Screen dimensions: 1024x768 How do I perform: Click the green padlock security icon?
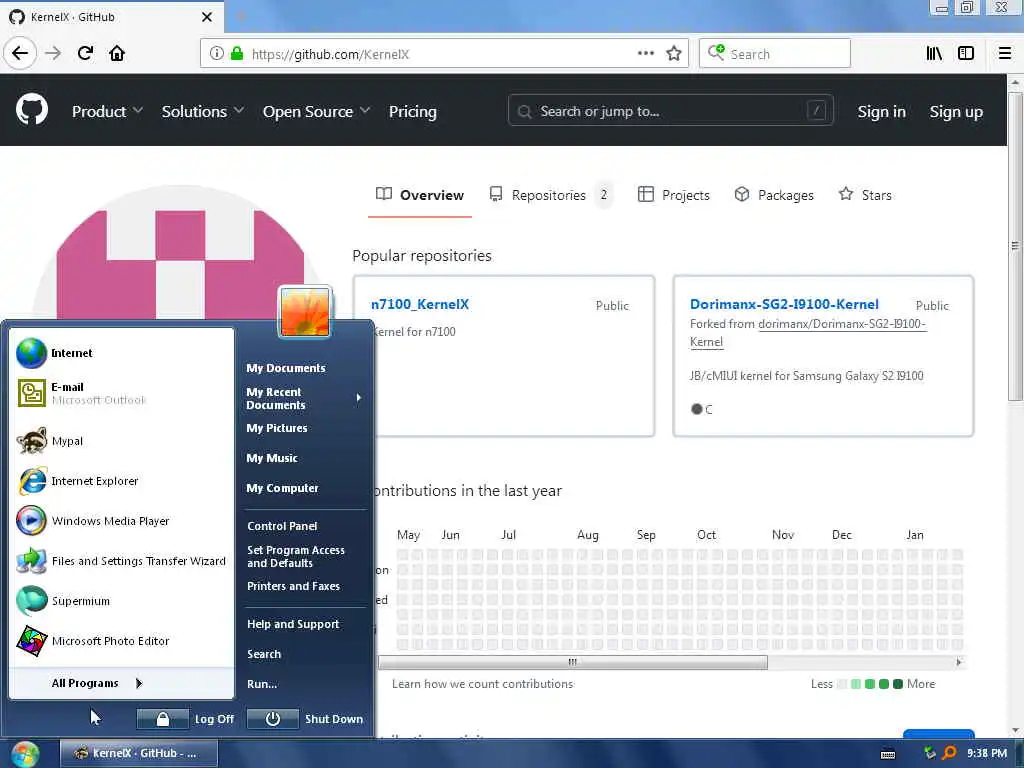(x=237, y=54)
